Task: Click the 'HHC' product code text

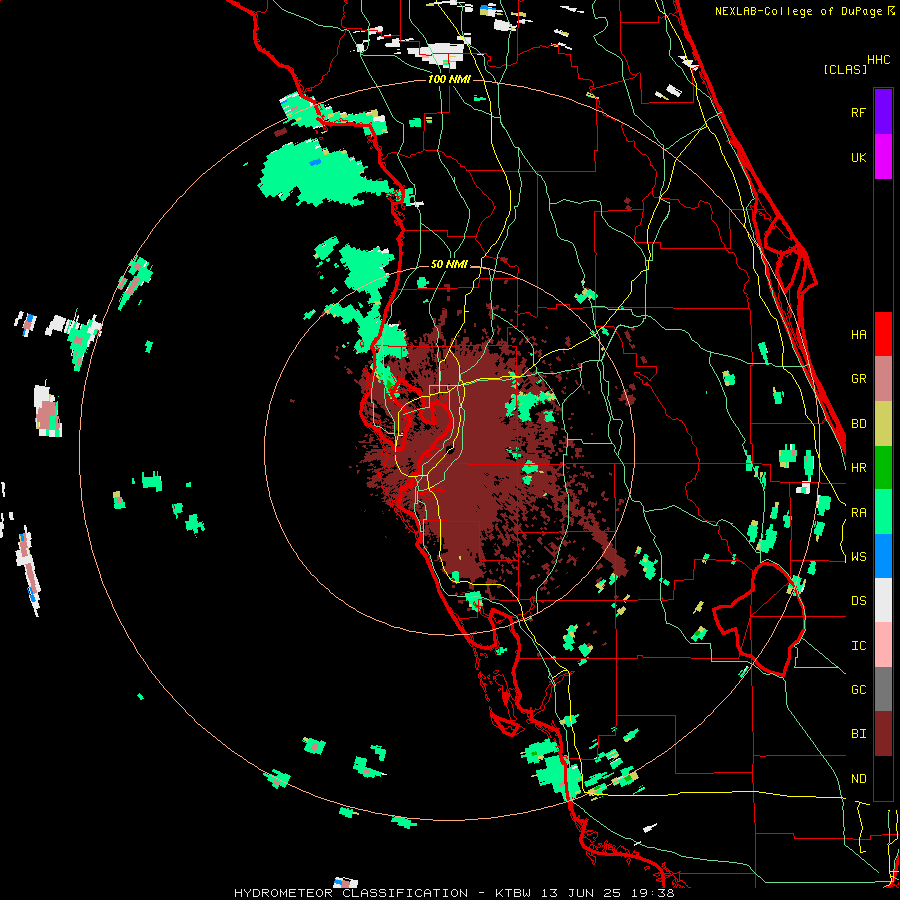Action: point(878,60)
